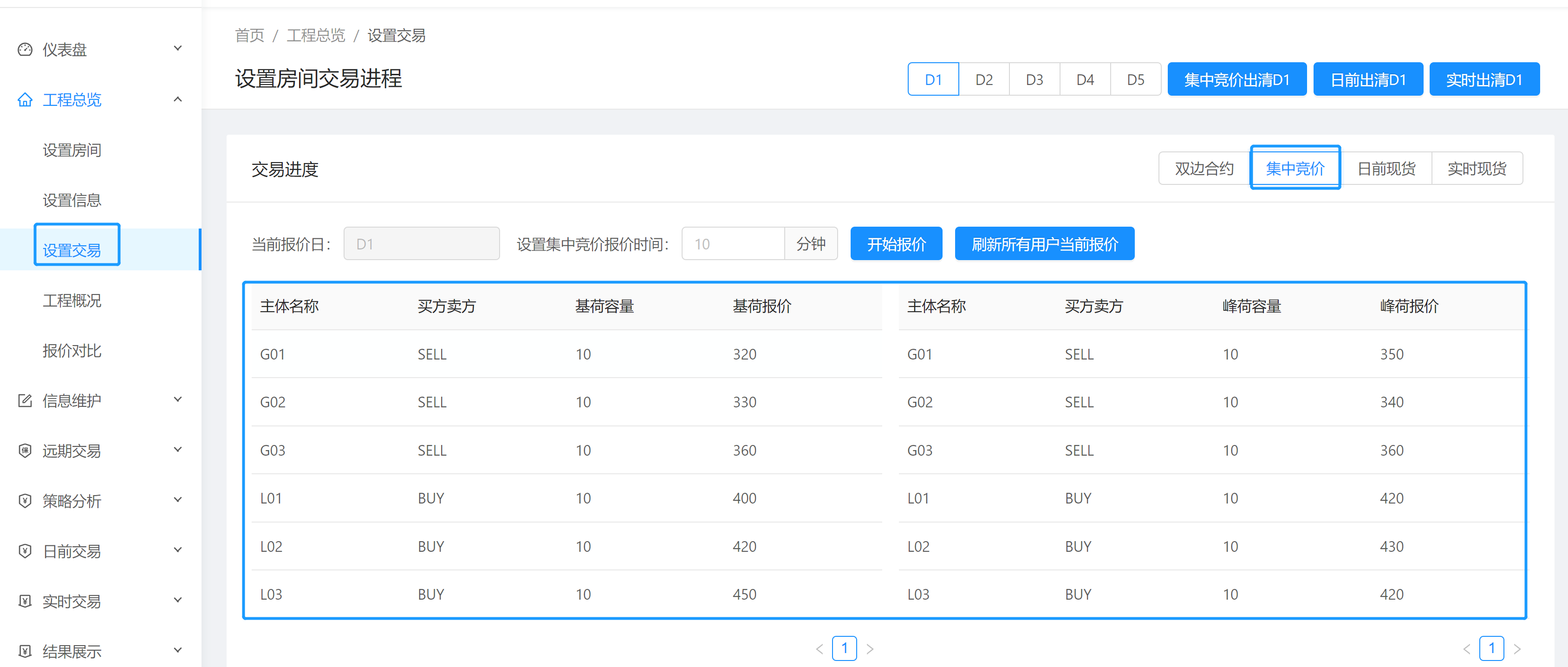Click the edit icon beside 信息维护
Screen dimensions: 1568x667
[x=25, y=400]
